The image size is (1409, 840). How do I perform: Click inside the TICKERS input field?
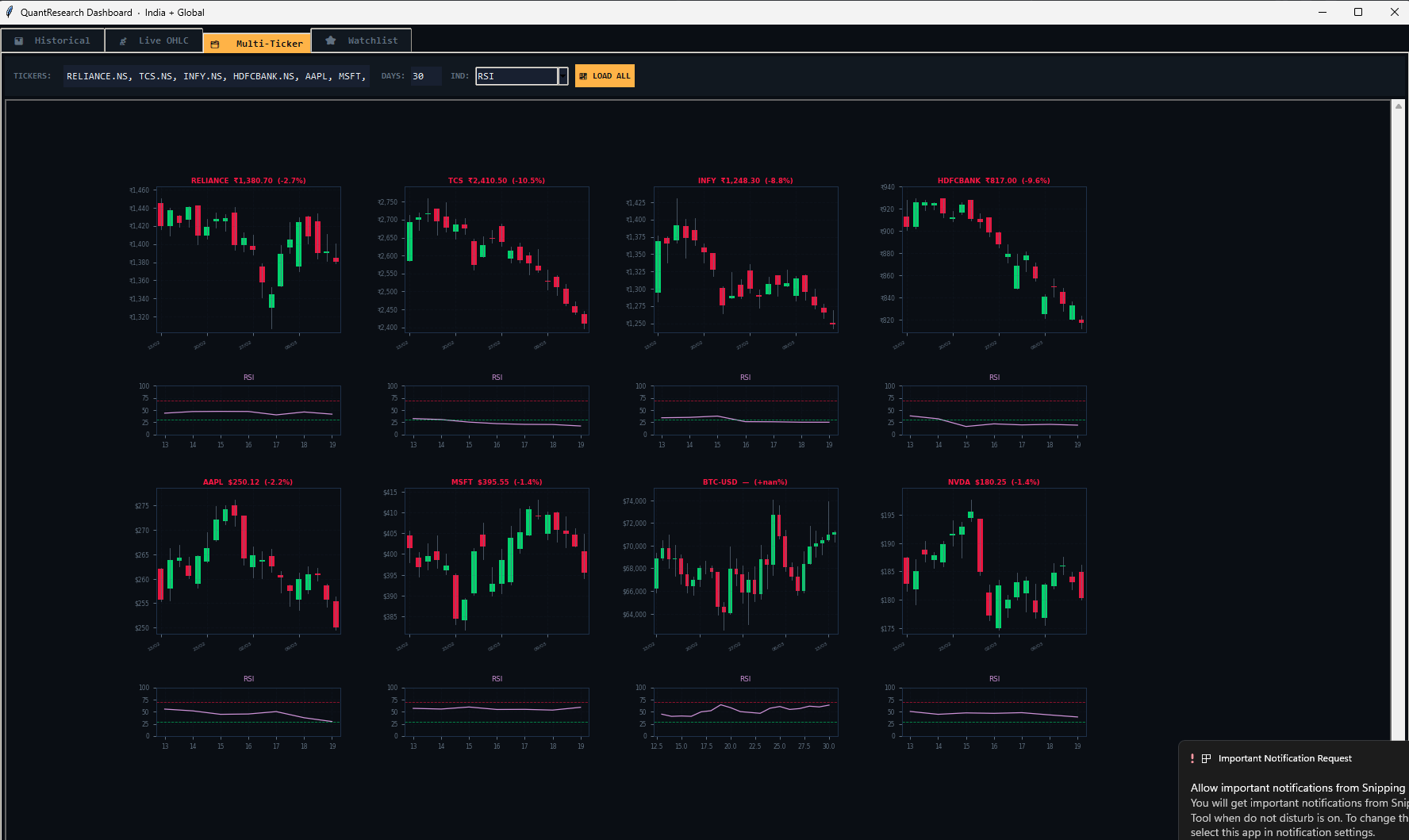[215, 75]
